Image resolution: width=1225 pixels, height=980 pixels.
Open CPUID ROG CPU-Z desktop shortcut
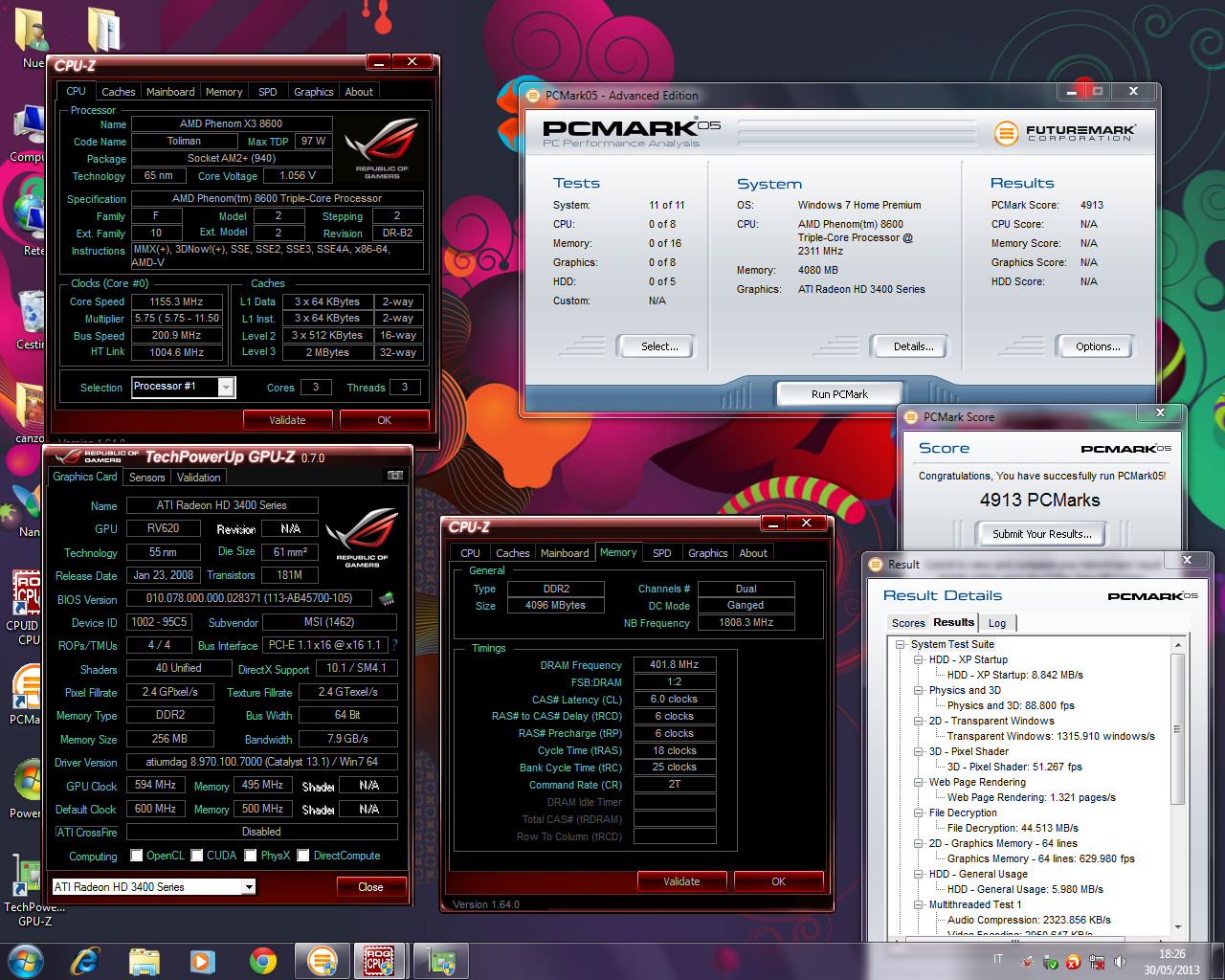tap(27, 607)
